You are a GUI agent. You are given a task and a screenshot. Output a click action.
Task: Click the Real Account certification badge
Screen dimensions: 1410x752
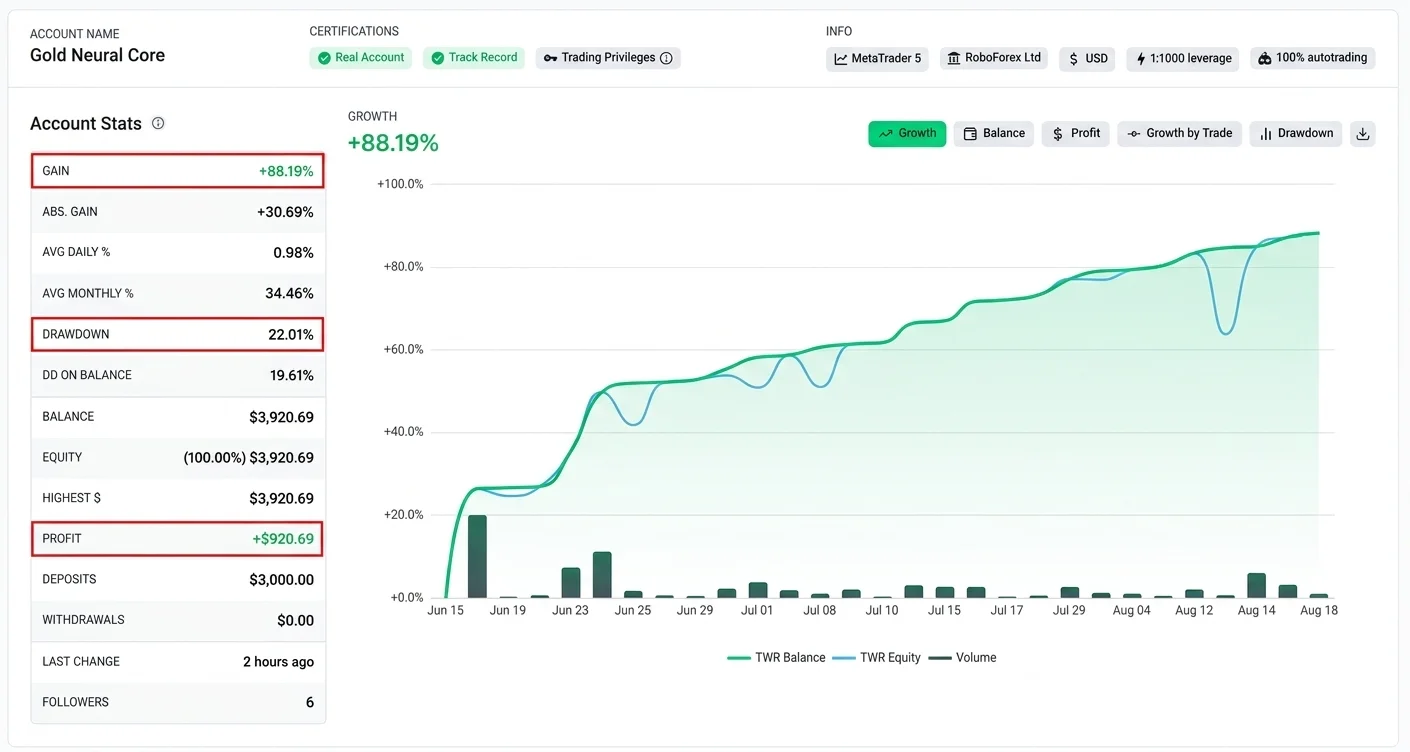pos(361,58)
